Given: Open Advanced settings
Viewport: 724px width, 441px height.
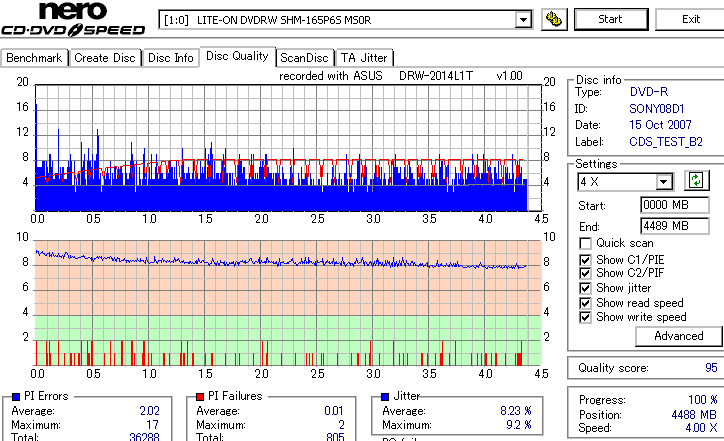Looking at the screenshot, I should pyautogui.click(x=678, y=336).
